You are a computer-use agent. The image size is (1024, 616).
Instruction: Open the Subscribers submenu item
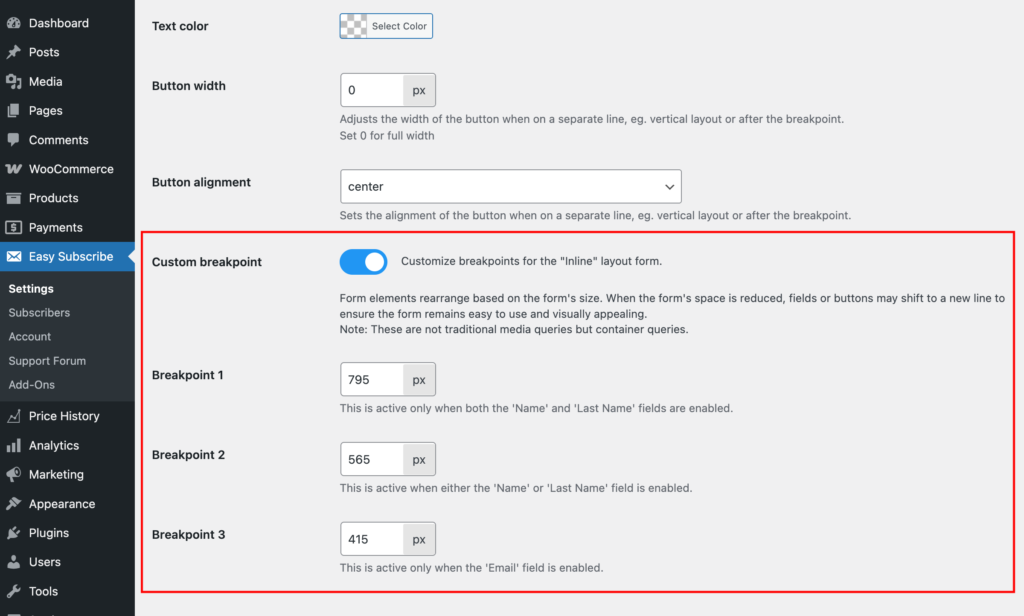39,313
